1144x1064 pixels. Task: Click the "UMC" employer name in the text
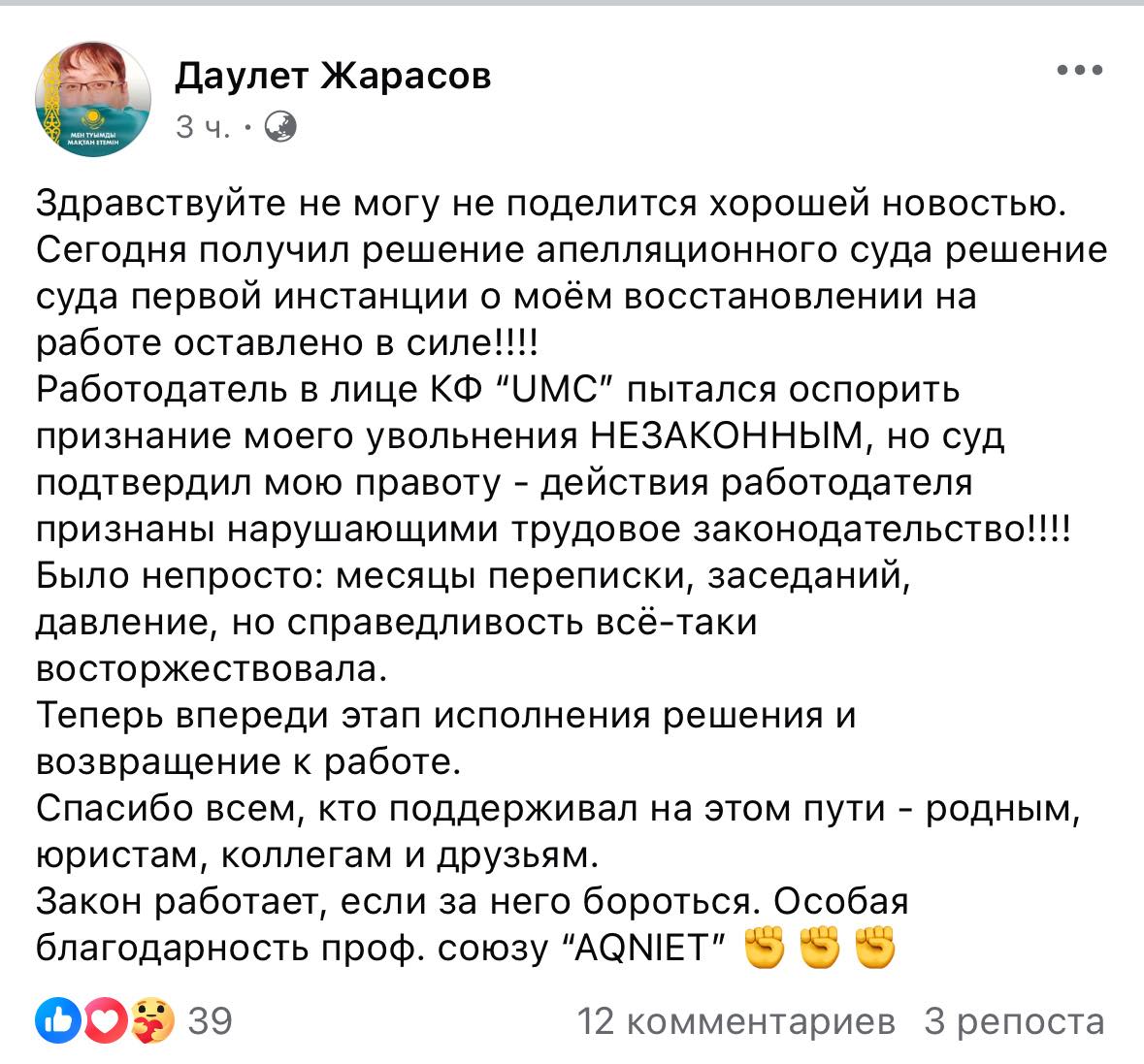pyautogui.click(x=569, y=391)
